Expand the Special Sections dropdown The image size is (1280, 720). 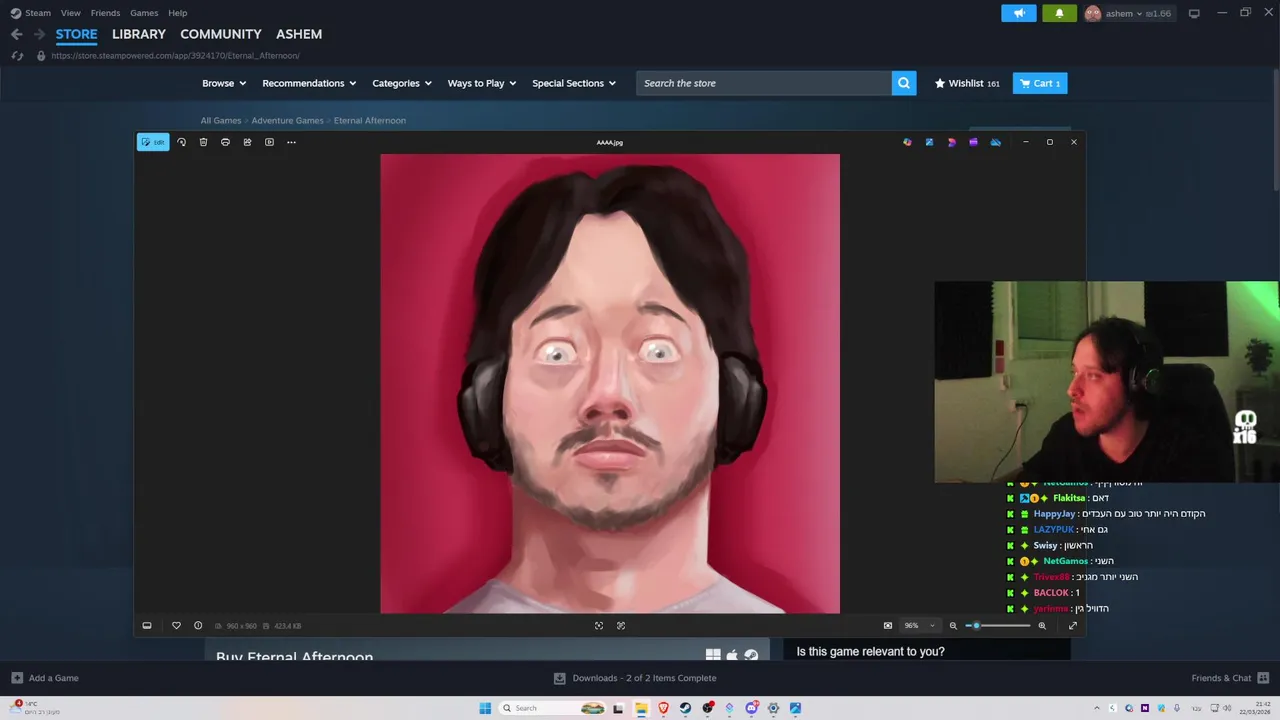[574, 83]
